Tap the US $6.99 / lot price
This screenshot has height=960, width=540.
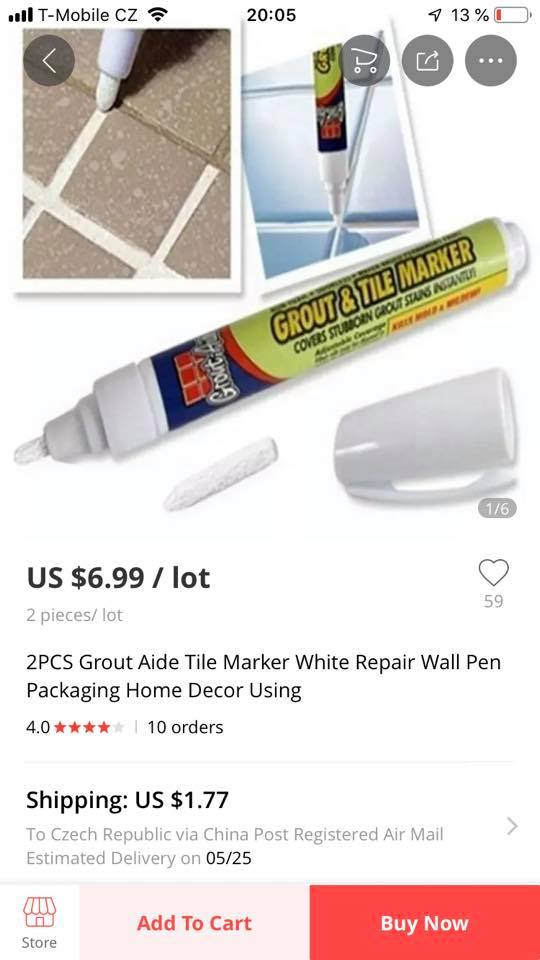tap(118, 577)
